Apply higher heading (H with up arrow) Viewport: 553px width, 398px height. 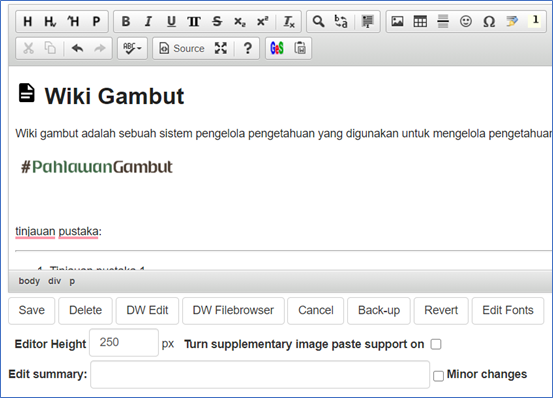point(73,22)
